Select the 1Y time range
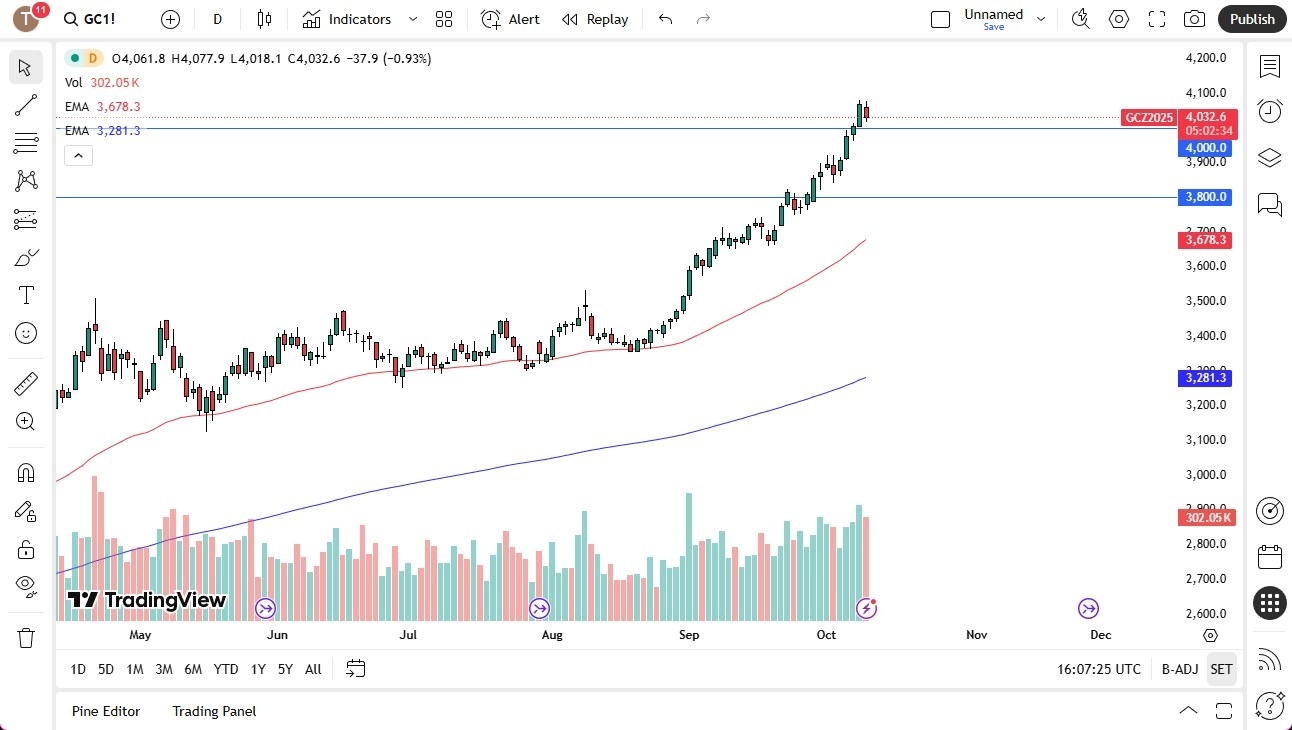Viewport: 1292px width, 730px height. (257, 669)
